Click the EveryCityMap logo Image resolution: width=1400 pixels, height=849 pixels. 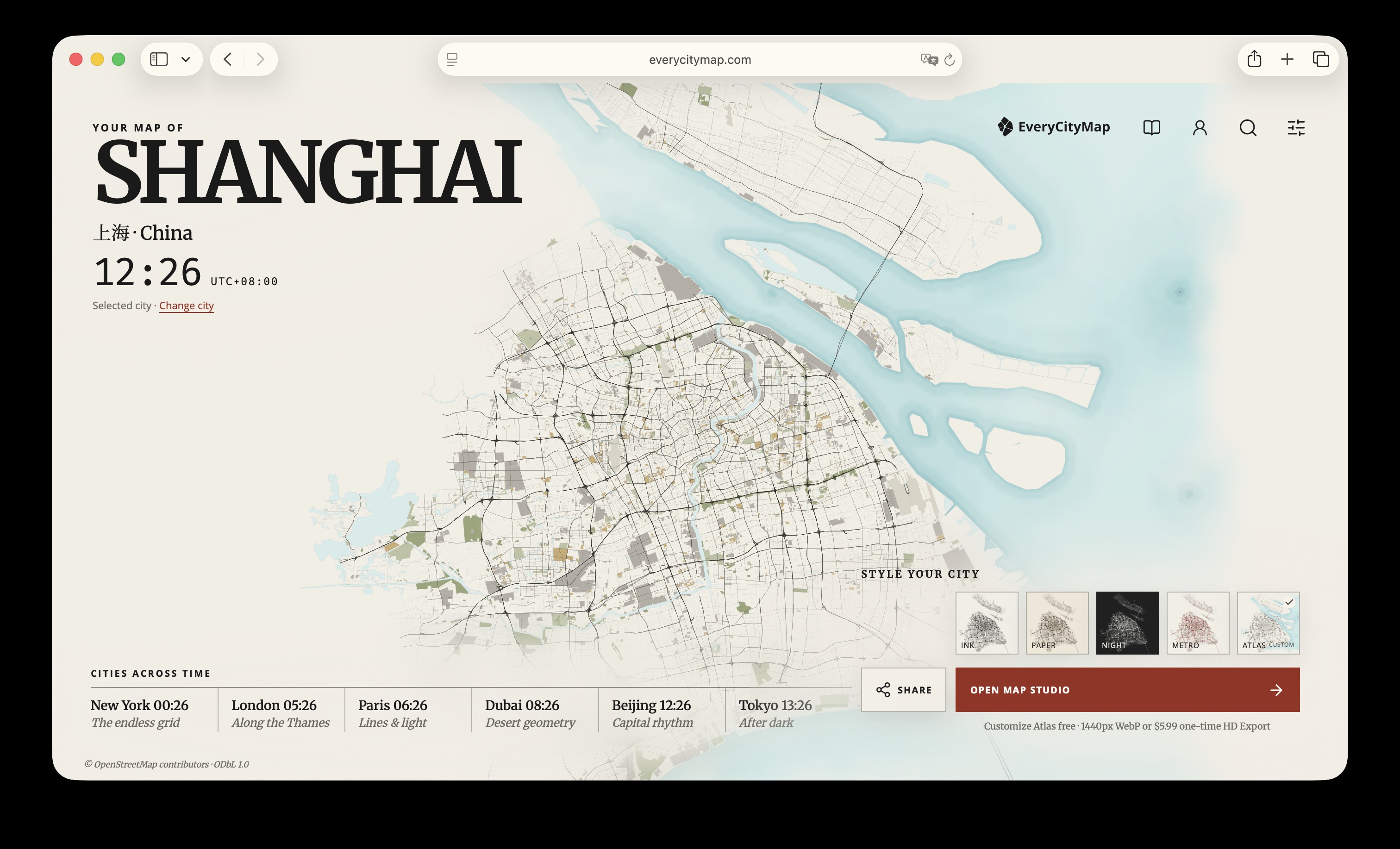pos(1053,127)
